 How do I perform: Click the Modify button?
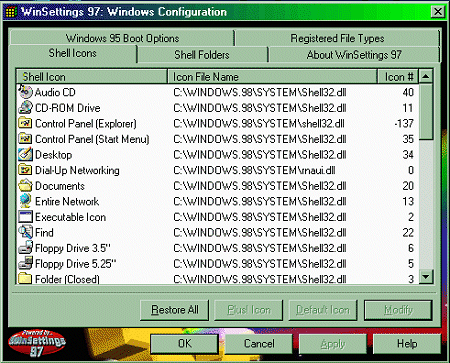398,310
